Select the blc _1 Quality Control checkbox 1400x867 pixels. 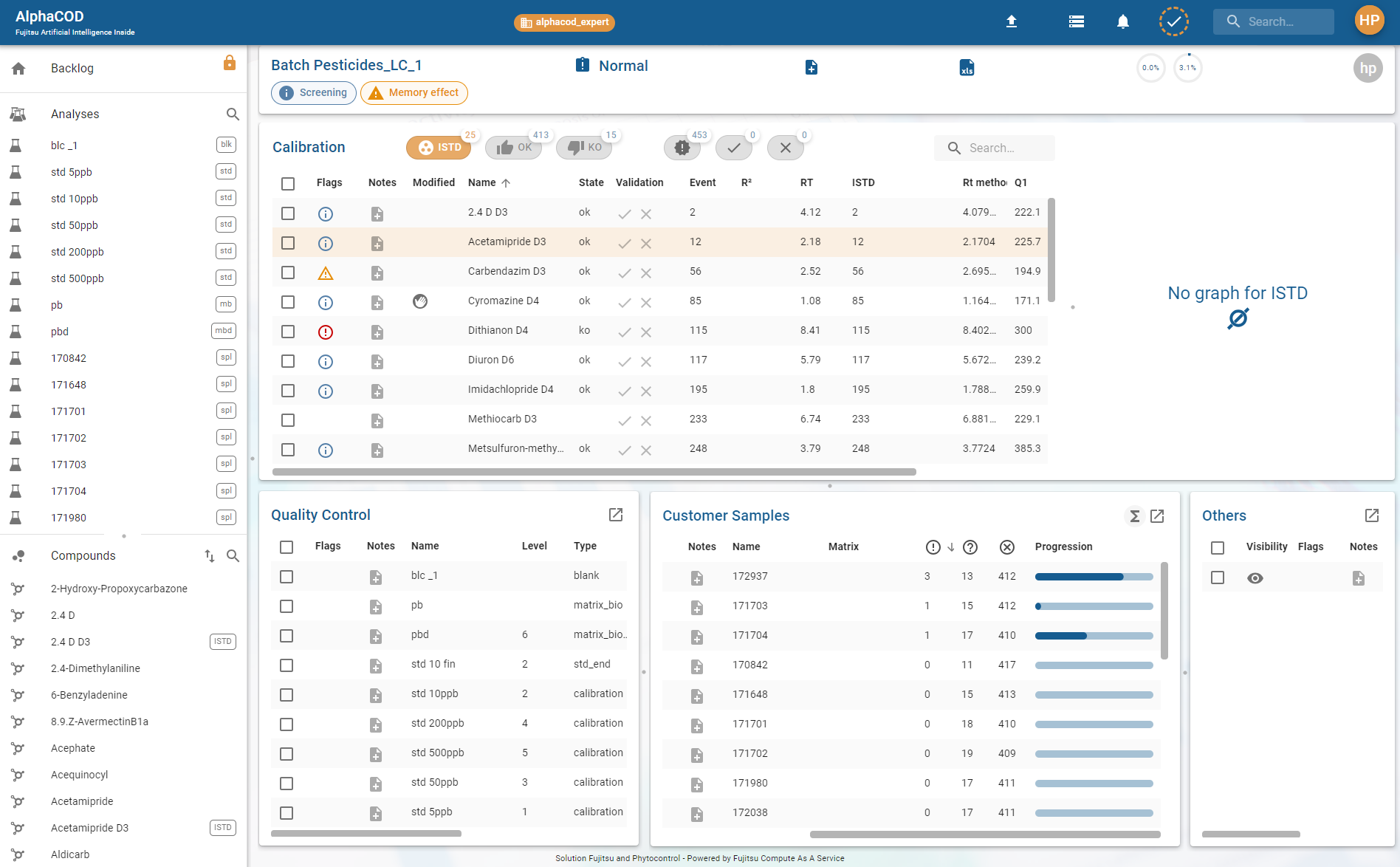286,577
